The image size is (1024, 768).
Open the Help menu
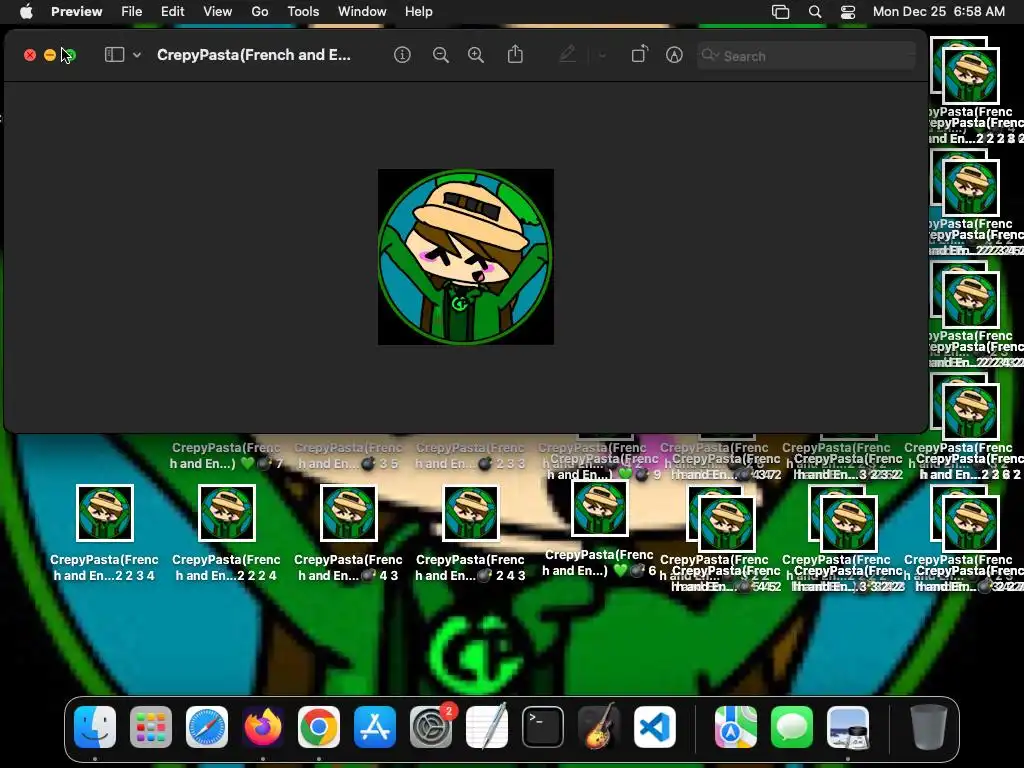coord(419,11)
